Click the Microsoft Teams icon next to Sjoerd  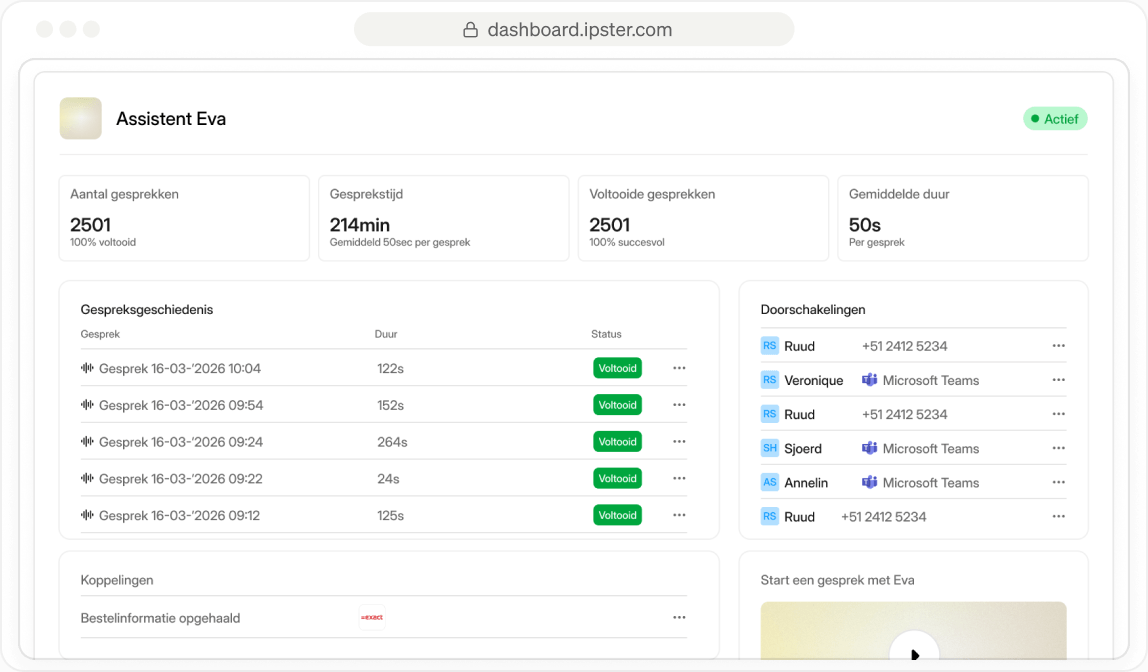coord(869,448)
